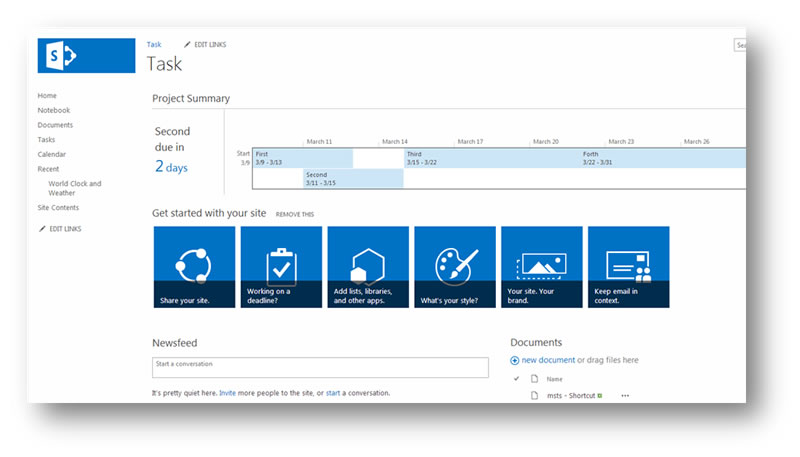Image resolution: width=800 pixels, height=457 pixels.
Task: Click the pencil EDIT LINKS in top navigation
Action: (x=203, y=45)
